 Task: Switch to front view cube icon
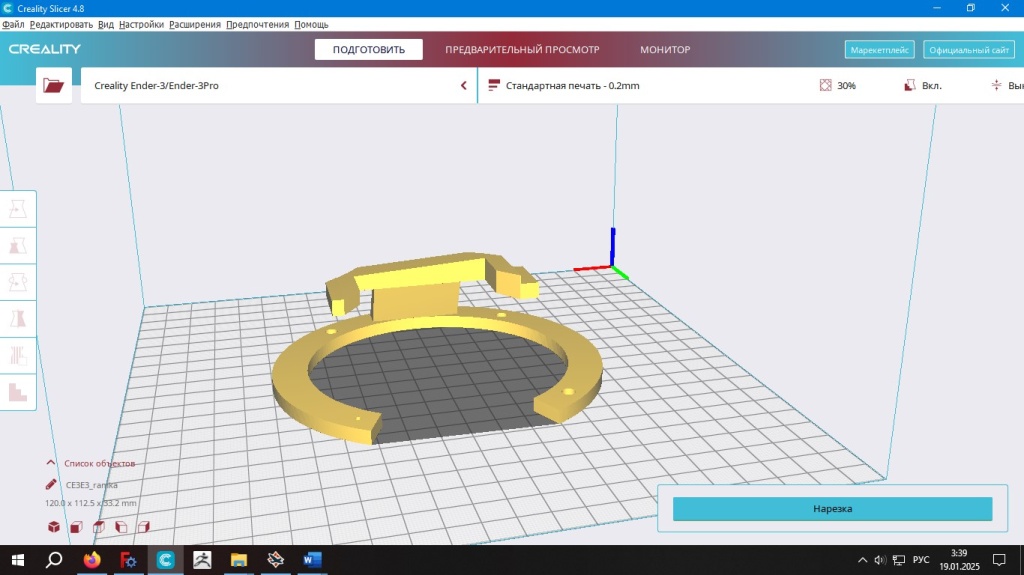coord(76,527)
